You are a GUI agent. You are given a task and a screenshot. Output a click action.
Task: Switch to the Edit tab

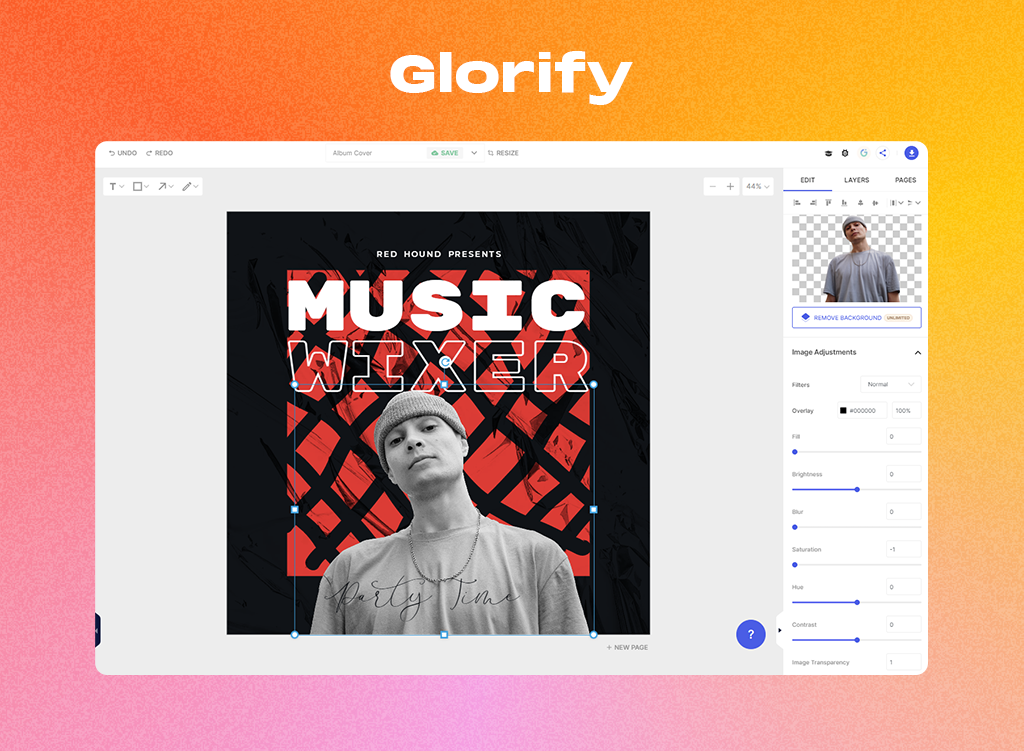(808, 180)
